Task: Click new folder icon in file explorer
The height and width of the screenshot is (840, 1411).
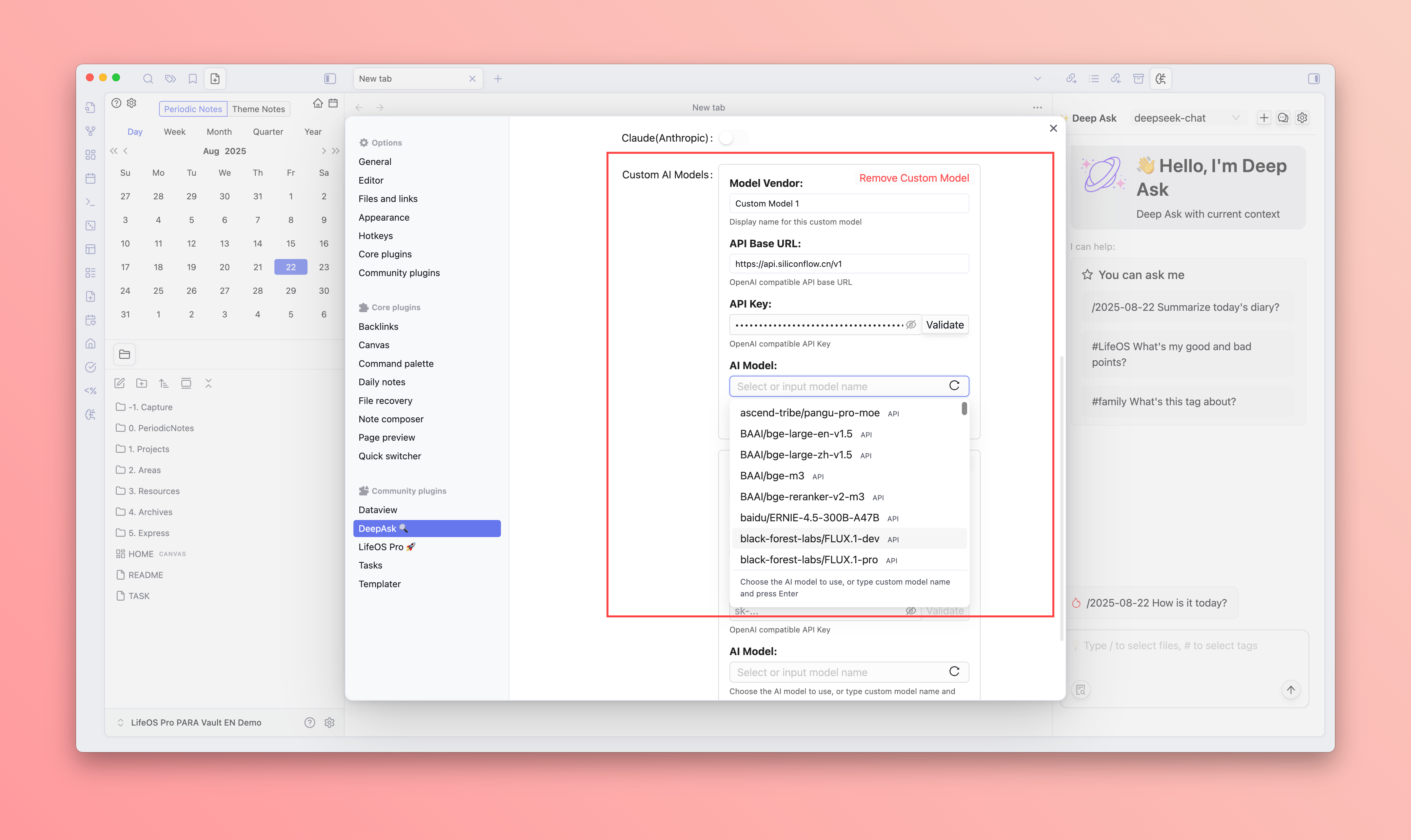Action: (x=142, y=383)
